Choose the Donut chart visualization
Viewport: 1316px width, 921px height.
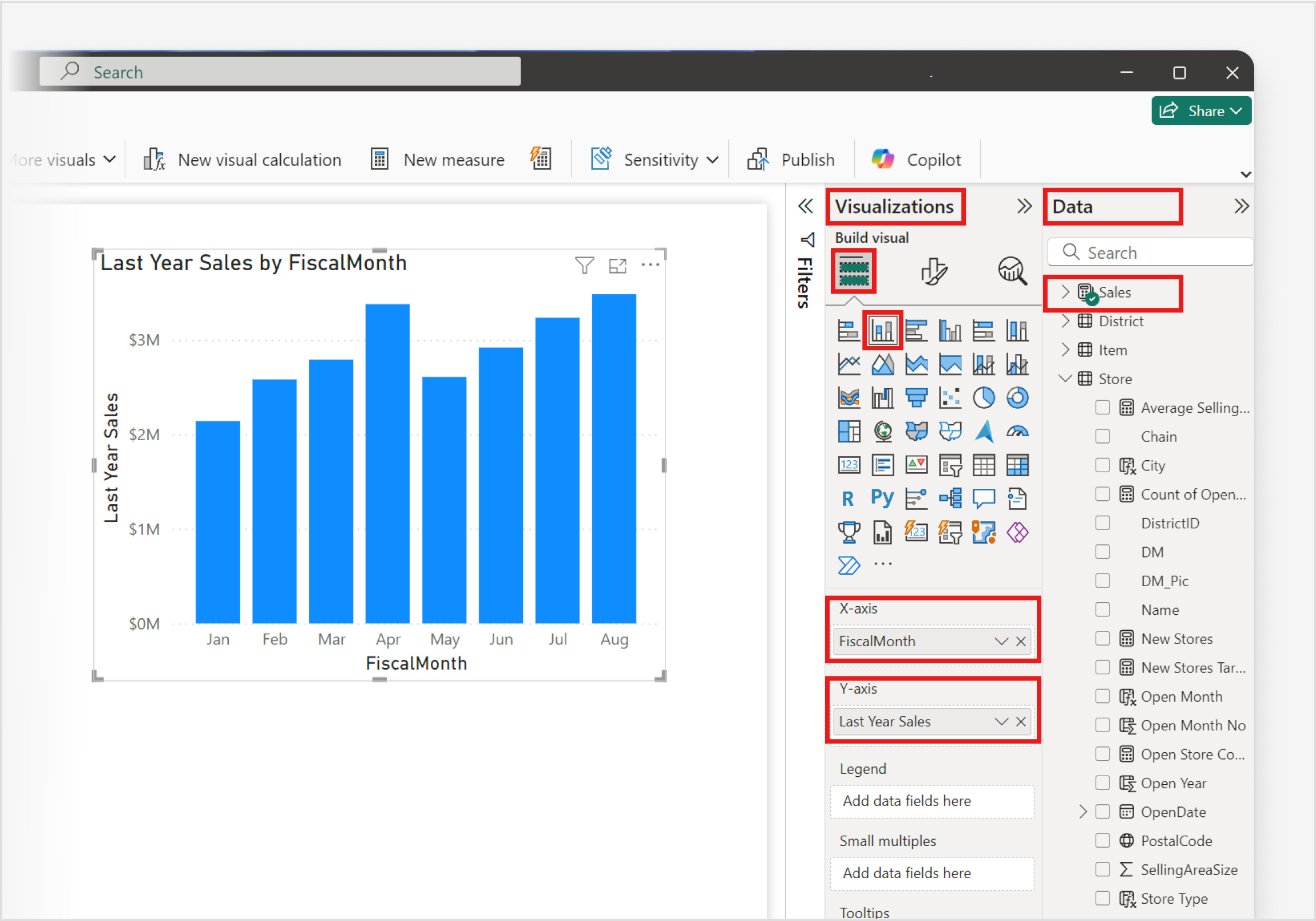(1018, 397)
